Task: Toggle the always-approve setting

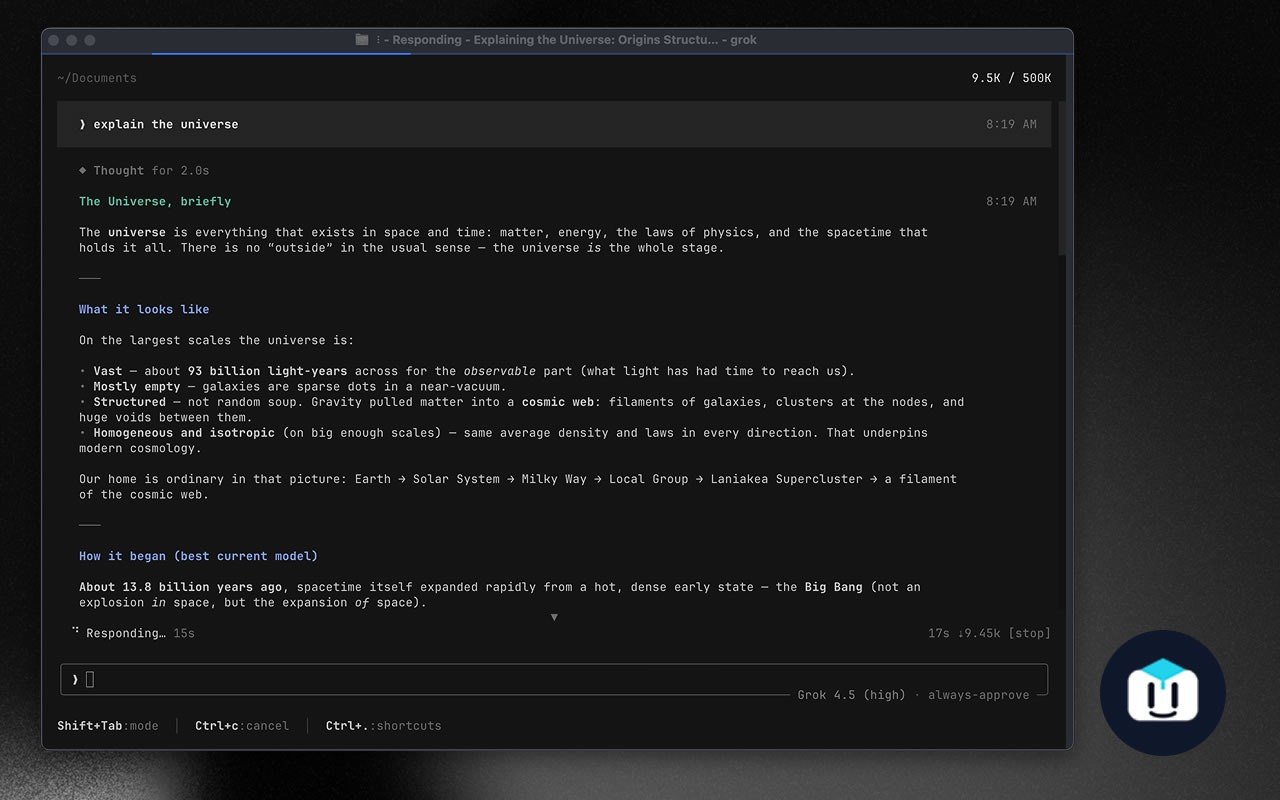Action: click(978, 695)
